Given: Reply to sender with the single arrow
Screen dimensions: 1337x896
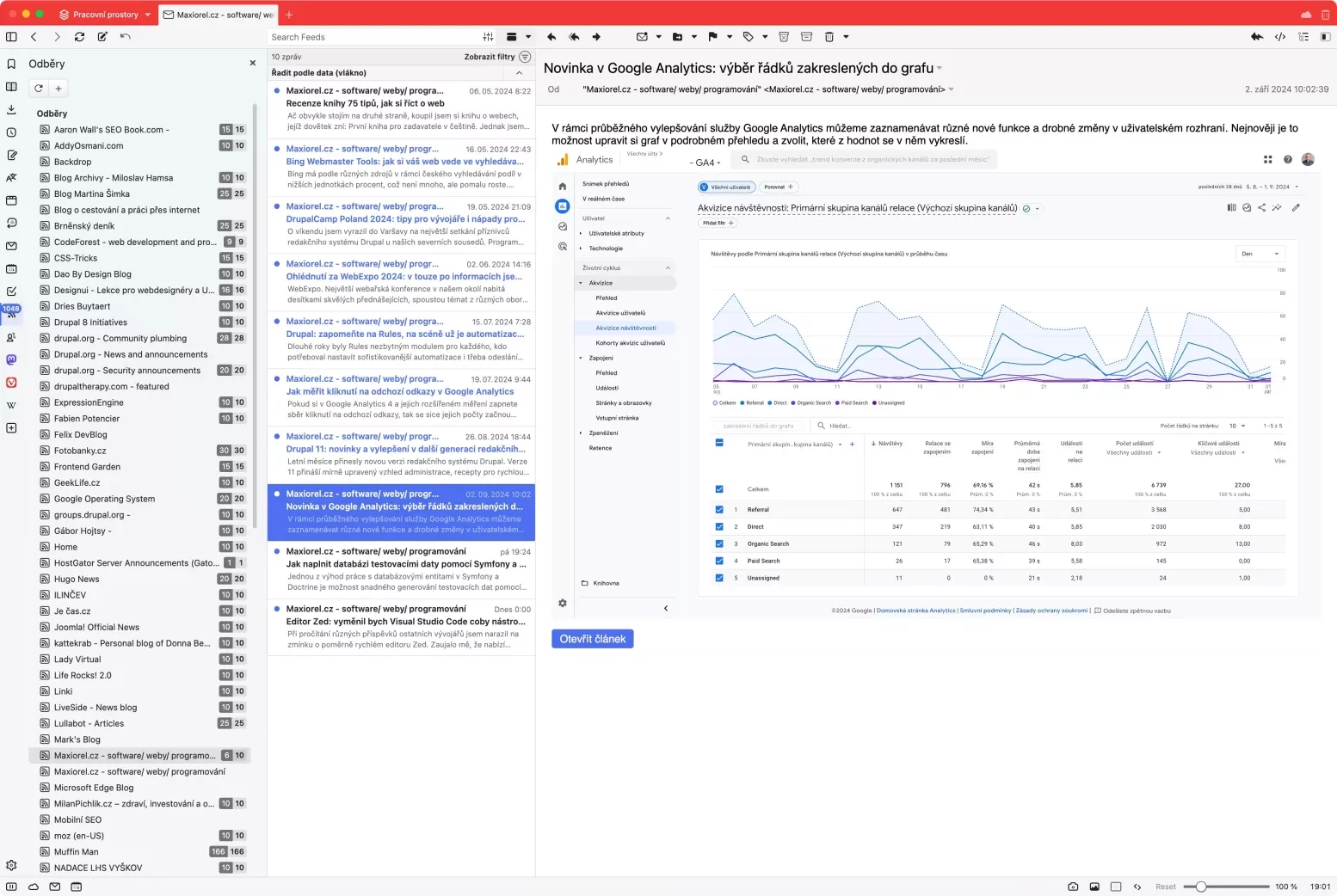Looking at the screenshot, I should pos(551,37).
